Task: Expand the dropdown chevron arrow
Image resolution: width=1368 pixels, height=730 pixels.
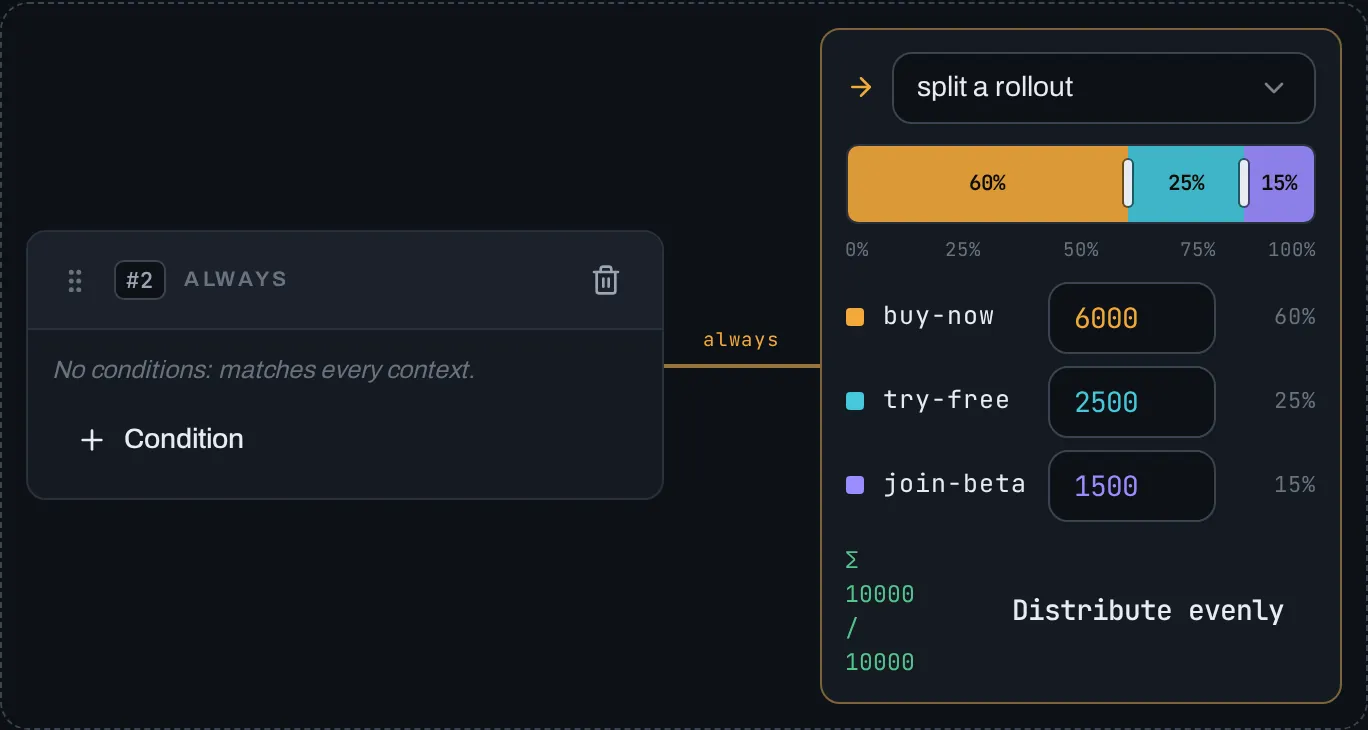Action: pos(1274,88)
